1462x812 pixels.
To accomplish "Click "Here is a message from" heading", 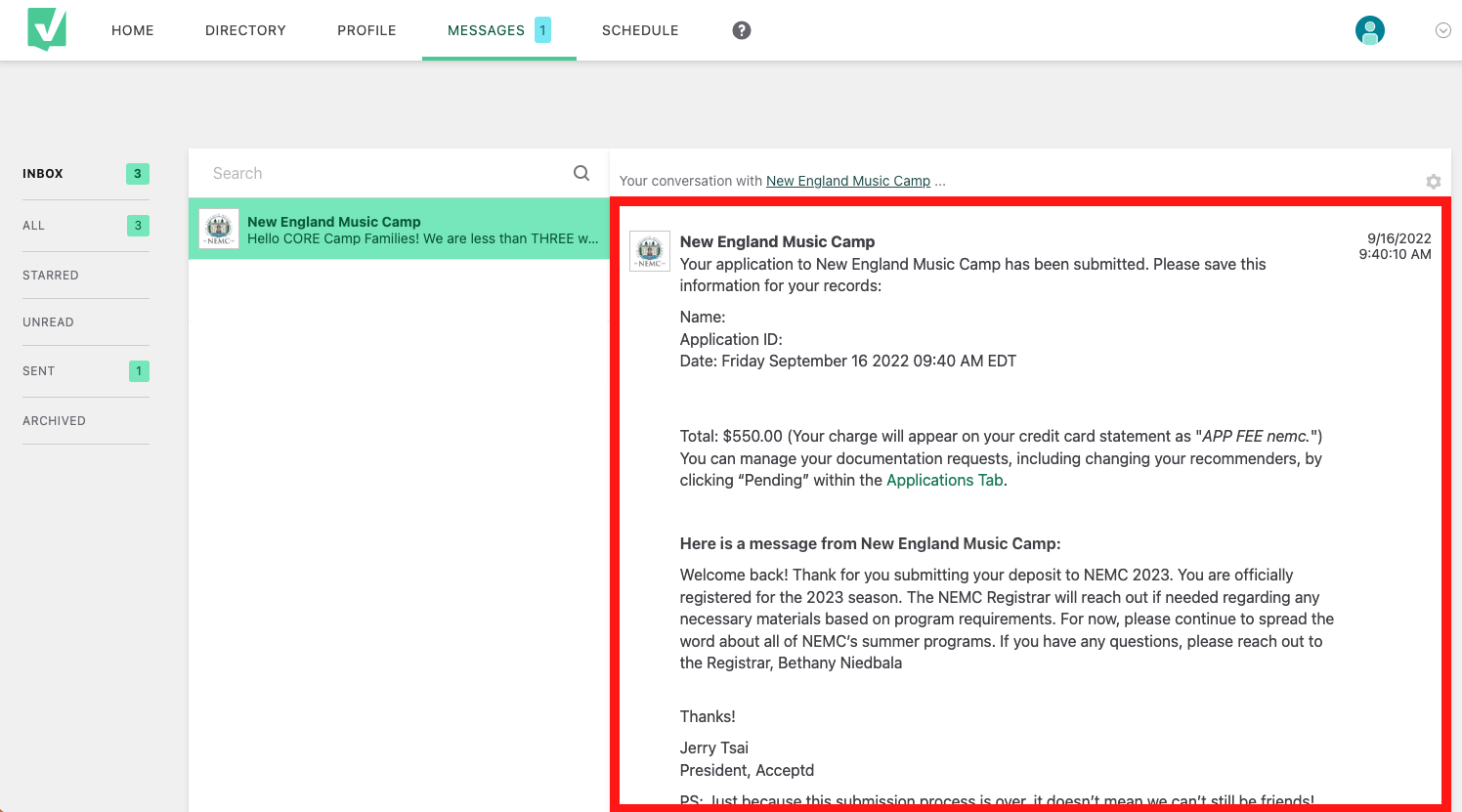I will pyautogui.click(x=870, y=544).
